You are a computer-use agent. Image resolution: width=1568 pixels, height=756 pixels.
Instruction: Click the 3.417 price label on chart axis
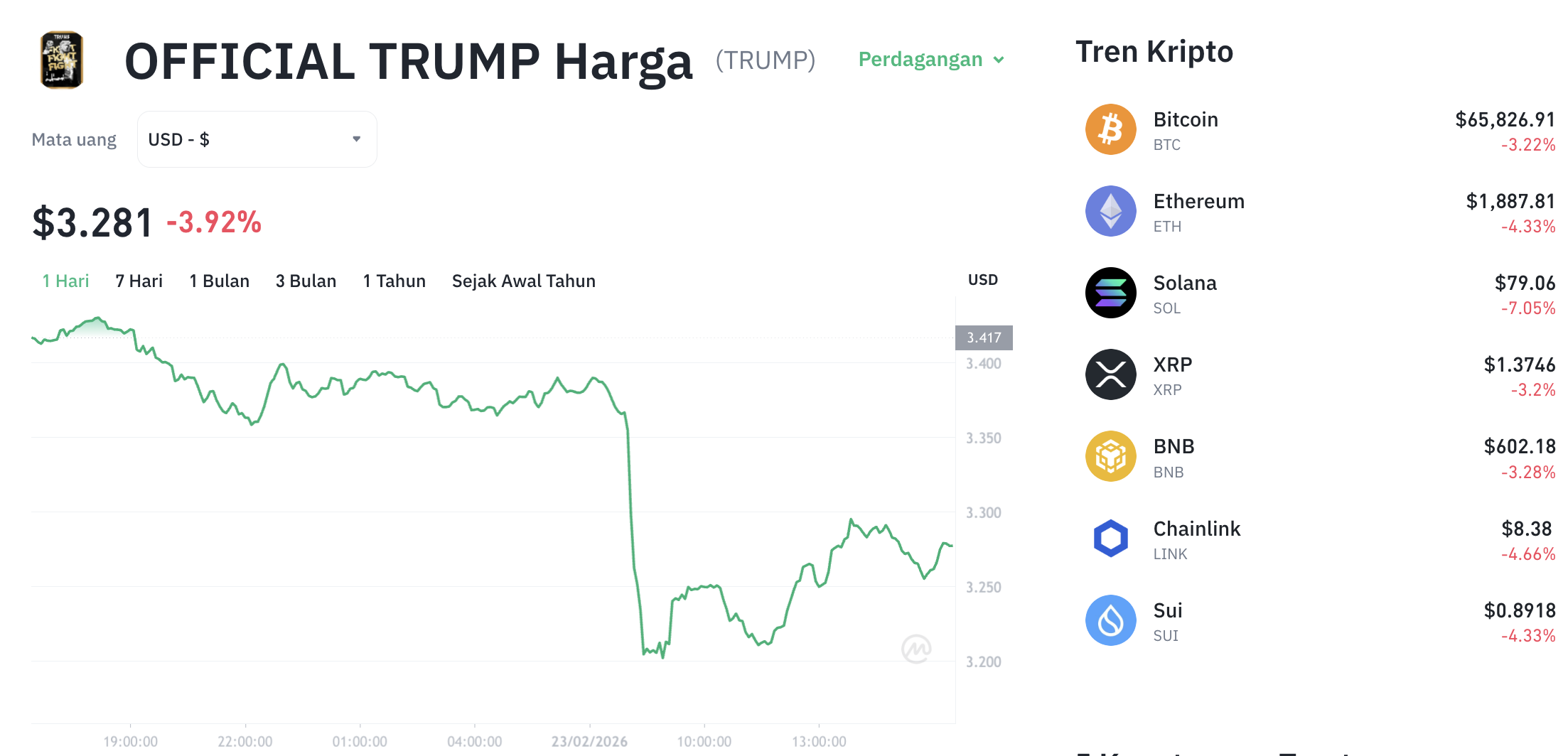pos(984,338)
